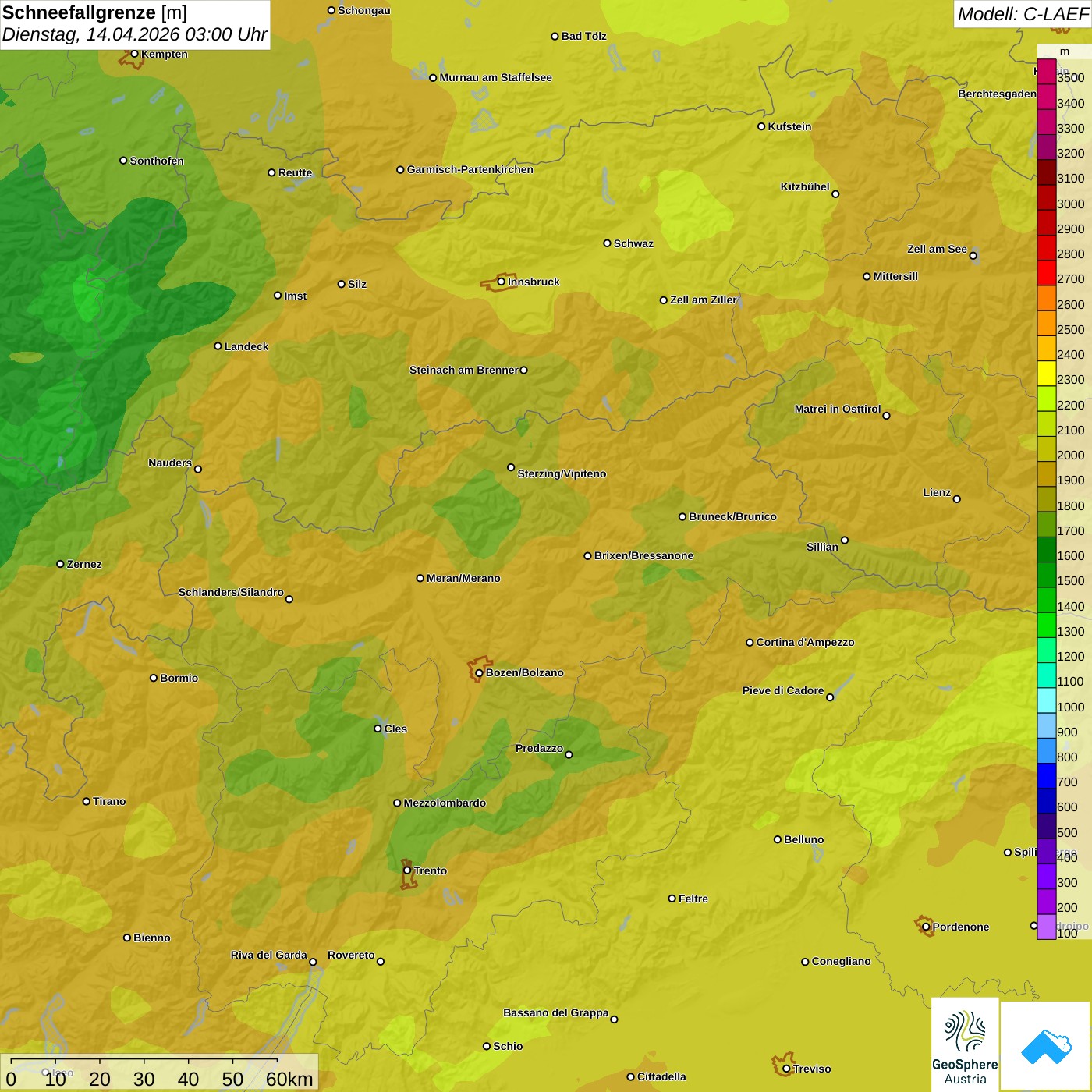
Task: Click the date Dienstag, 14.04.2026 03:00 Uhr
Action: (x=134, y=34)
